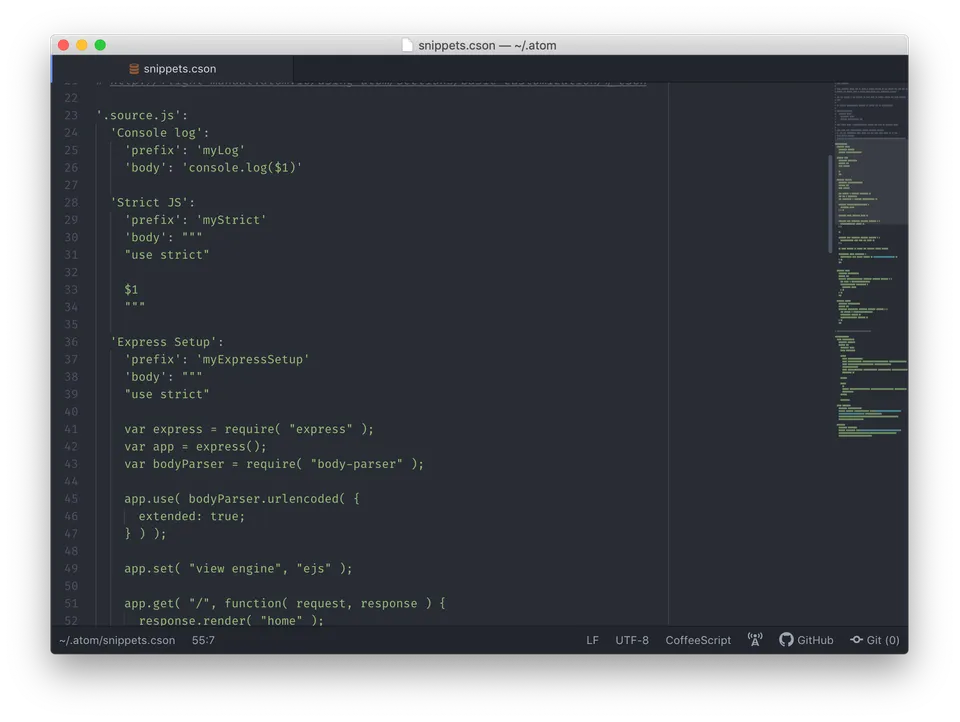This screenshot has width=960, height=722.
Task: Click the 55:7 cursor position indicator
Action: coord(203,640)
